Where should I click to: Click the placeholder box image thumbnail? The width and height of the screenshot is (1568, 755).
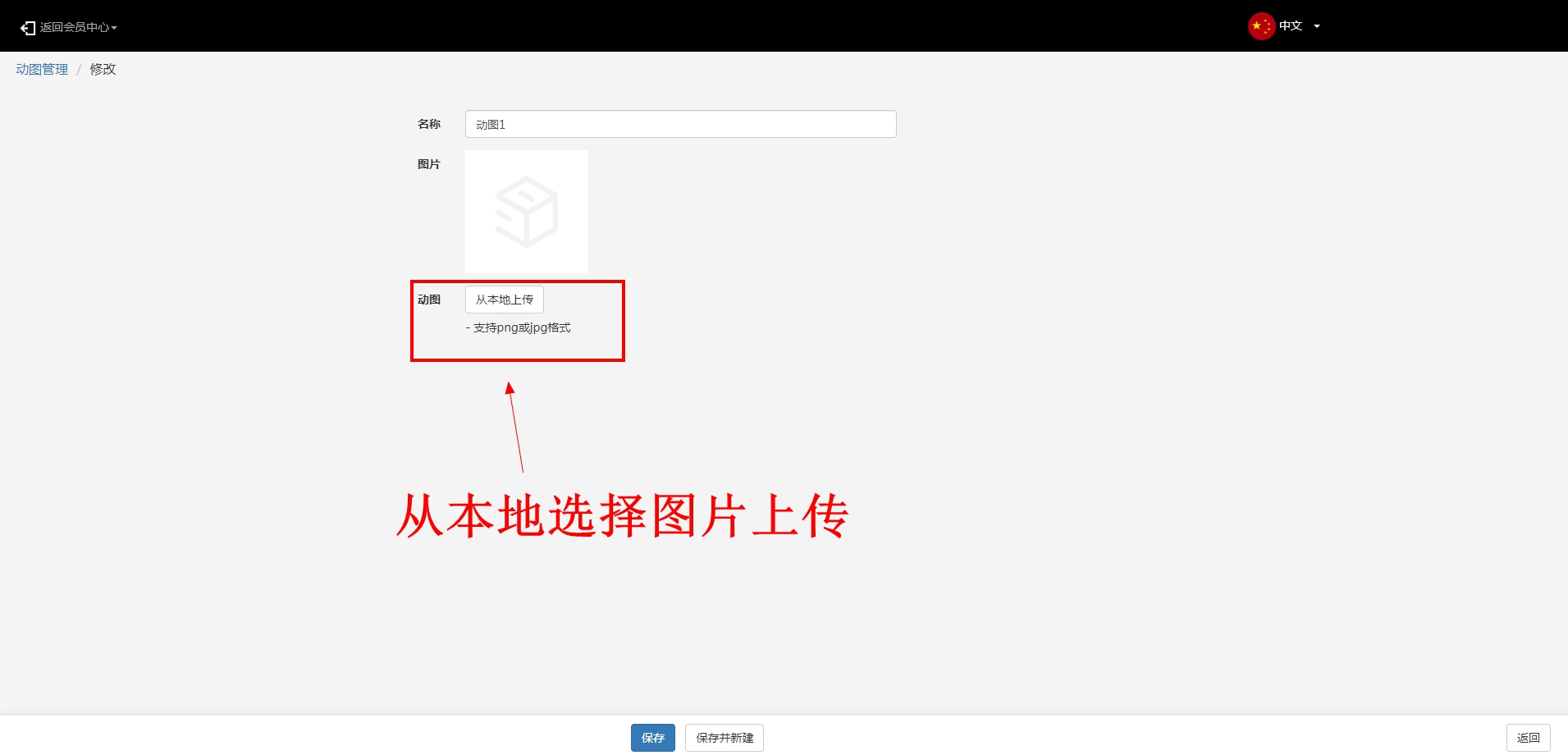point(527,212)
